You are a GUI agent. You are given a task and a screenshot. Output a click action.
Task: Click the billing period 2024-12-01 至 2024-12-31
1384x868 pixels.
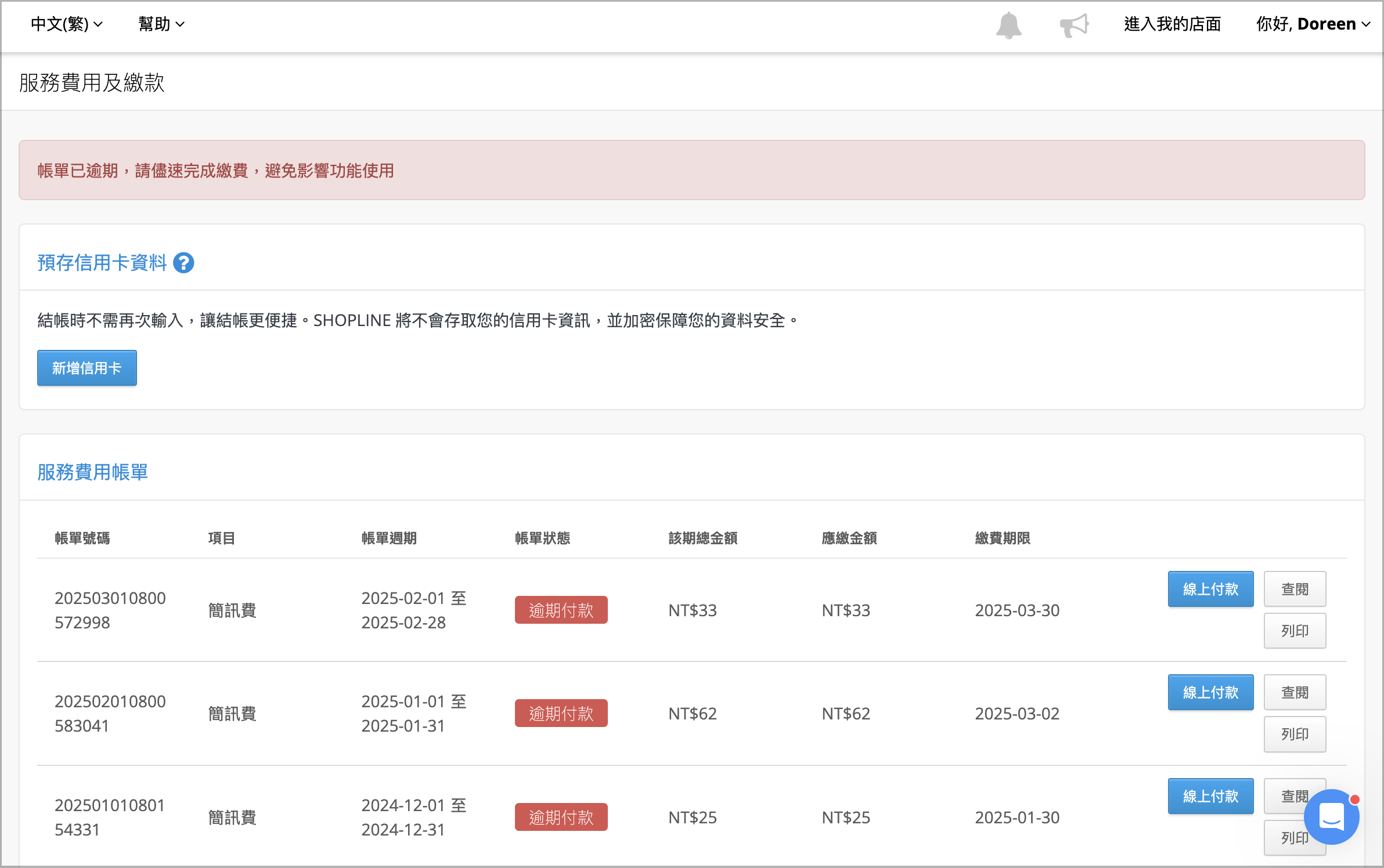click(x=414, y=817)
